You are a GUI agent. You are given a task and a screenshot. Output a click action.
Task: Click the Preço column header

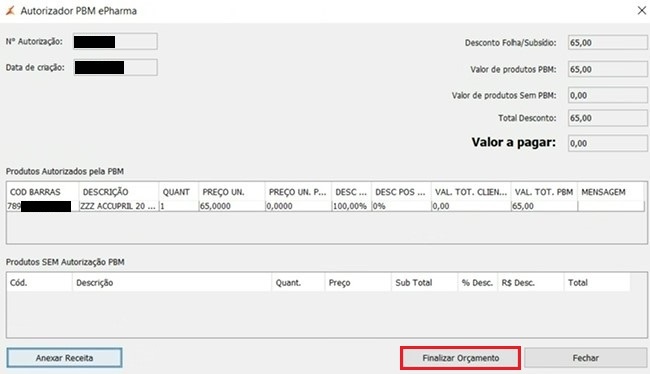(358, 283)
